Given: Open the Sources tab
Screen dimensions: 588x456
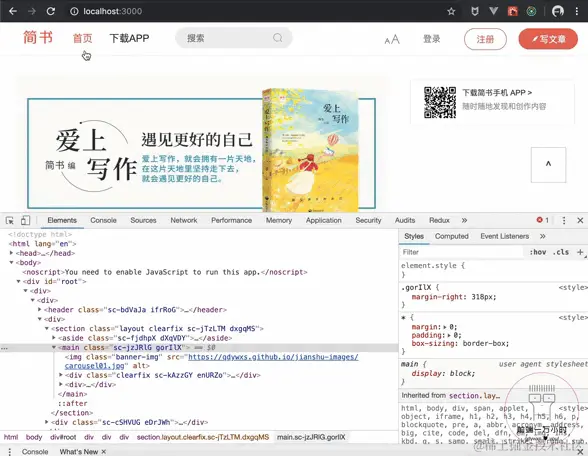Looking at the screenshot, I should [x=143, y=220].
